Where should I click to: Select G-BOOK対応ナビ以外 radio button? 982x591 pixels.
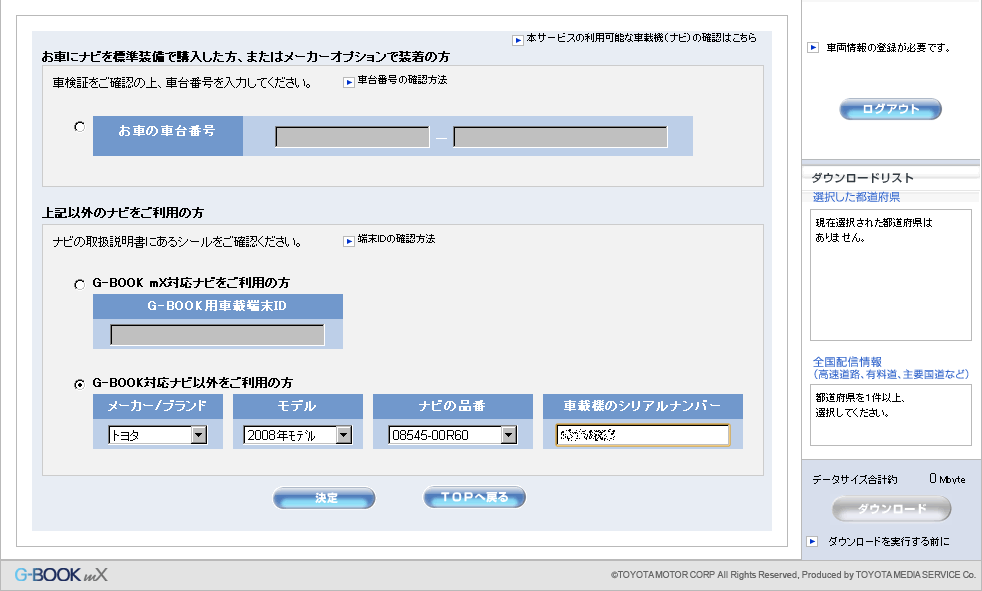point(80,384)
